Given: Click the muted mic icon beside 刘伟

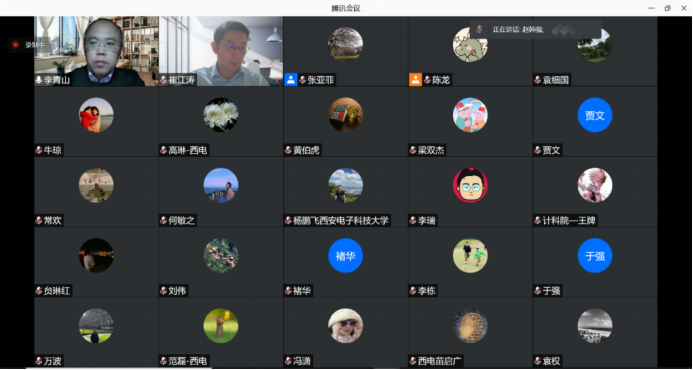Looking at the screenshot, I should pyautogui.click(x=164, y=291).
